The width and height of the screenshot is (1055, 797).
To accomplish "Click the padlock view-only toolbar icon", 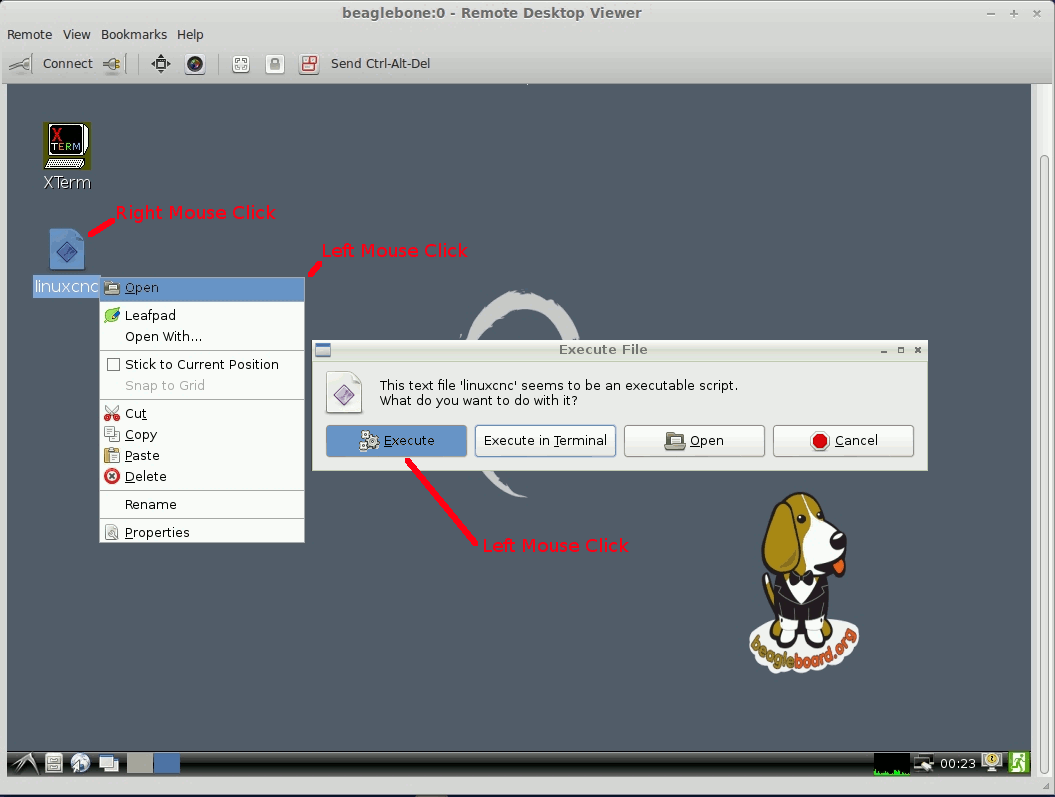I will point(275,64).
